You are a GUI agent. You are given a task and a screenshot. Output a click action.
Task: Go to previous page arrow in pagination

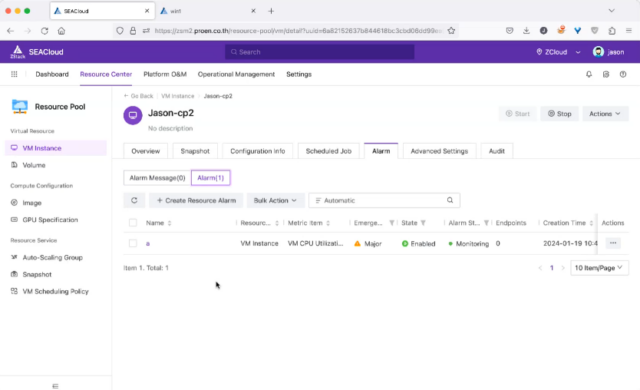[x=540, y=268]
